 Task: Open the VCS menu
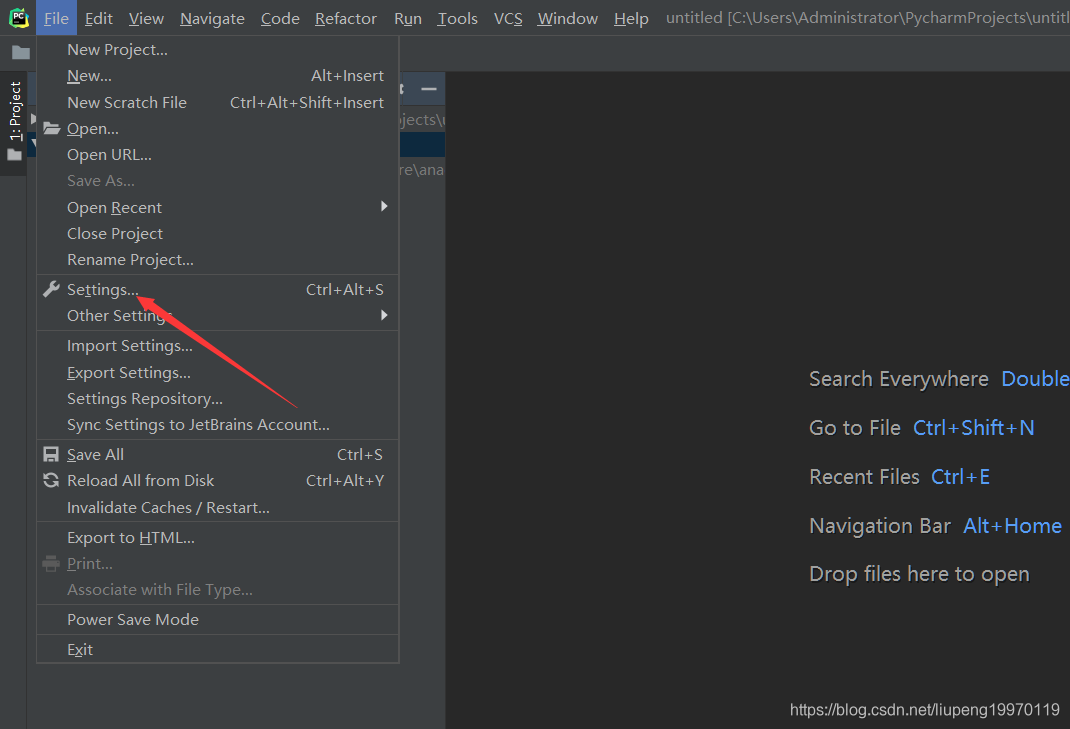click(x=508, y=18)
